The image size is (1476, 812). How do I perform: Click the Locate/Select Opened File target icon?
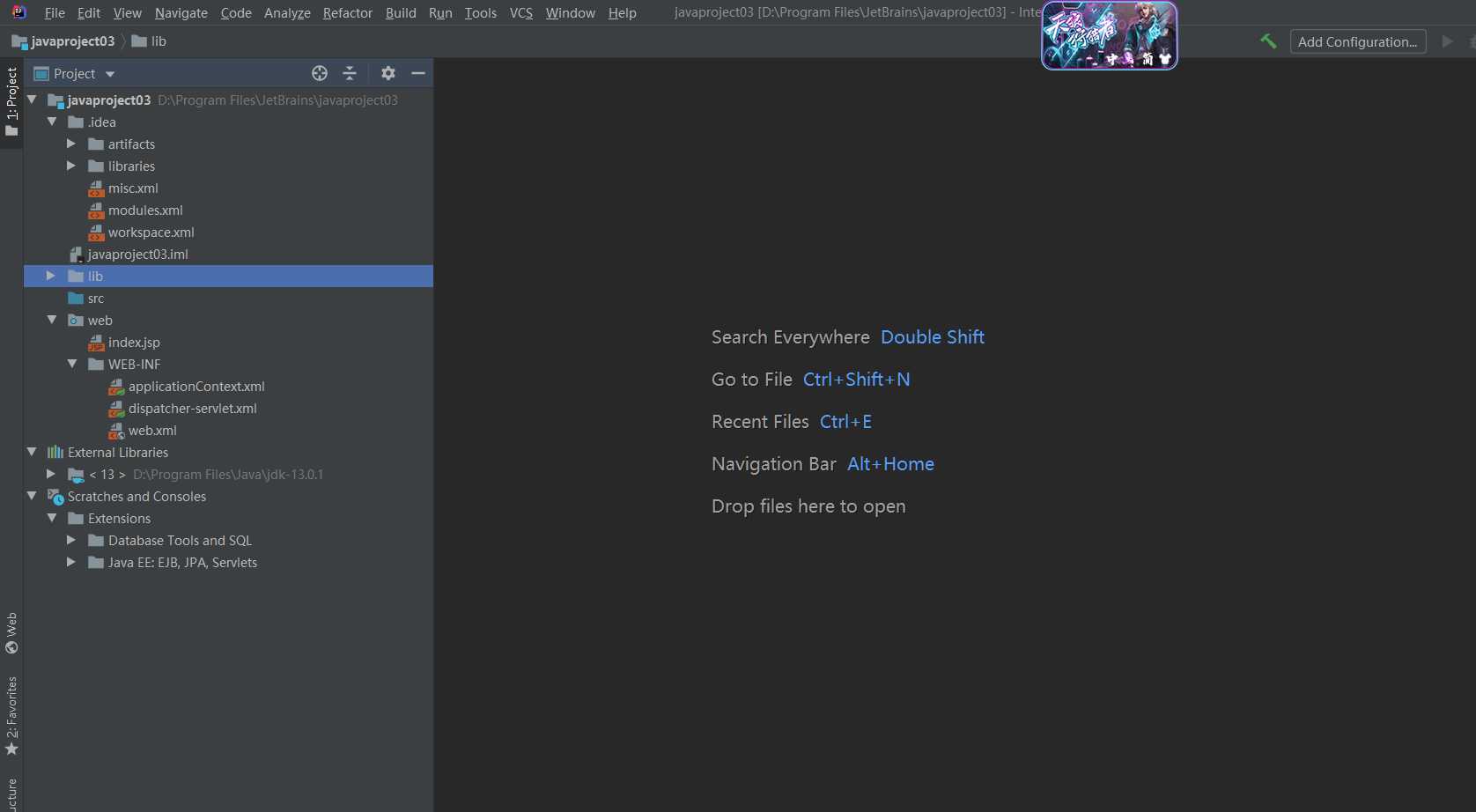click(320, 73)
